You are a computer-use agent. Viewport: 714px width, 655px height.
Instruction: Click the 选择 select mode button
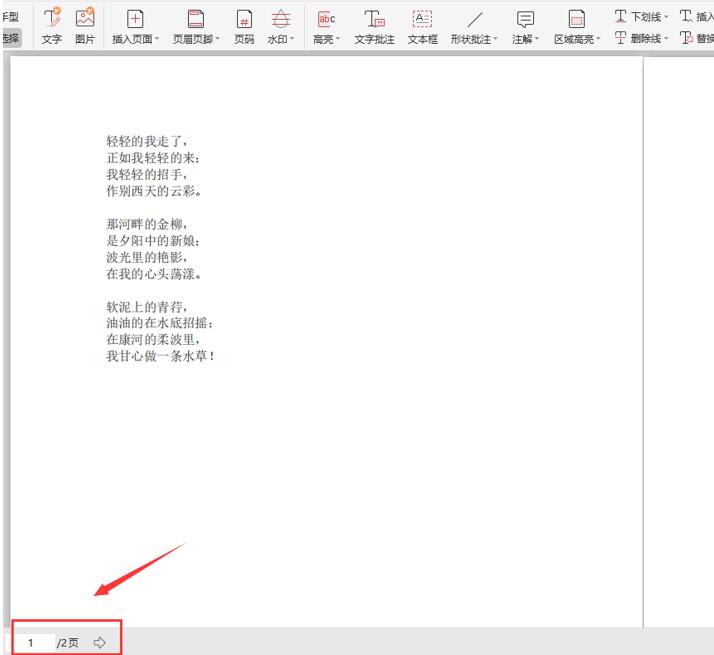pyautogui.click(x=11, y=38)
